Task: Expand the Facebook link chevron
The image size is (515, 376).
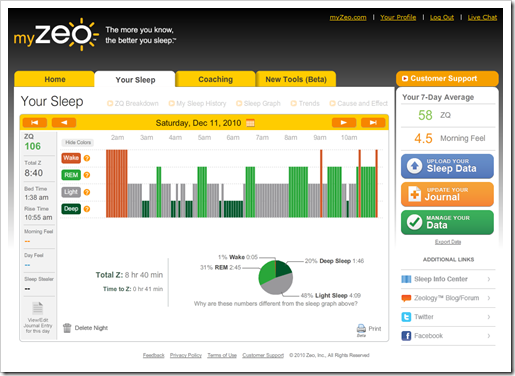Action: 489,336
